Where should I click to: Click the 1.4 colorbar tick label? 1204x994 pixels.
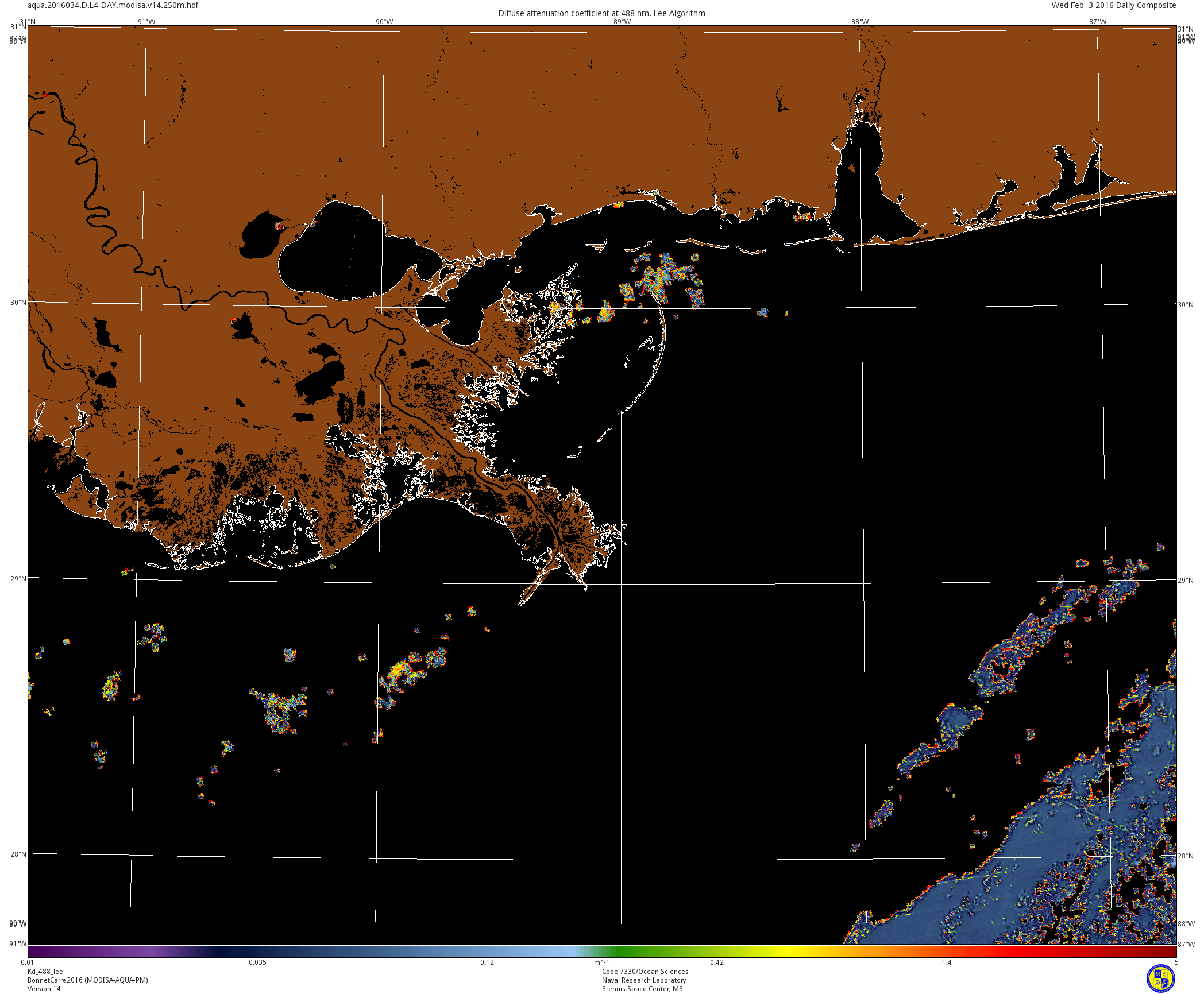[x=946, y=962]
